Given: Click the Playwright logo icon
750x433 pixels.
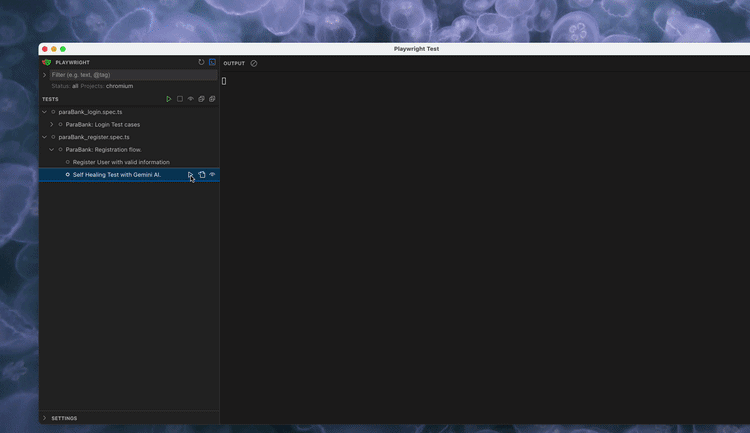Looking at the screenshot, I should [46, 62].
